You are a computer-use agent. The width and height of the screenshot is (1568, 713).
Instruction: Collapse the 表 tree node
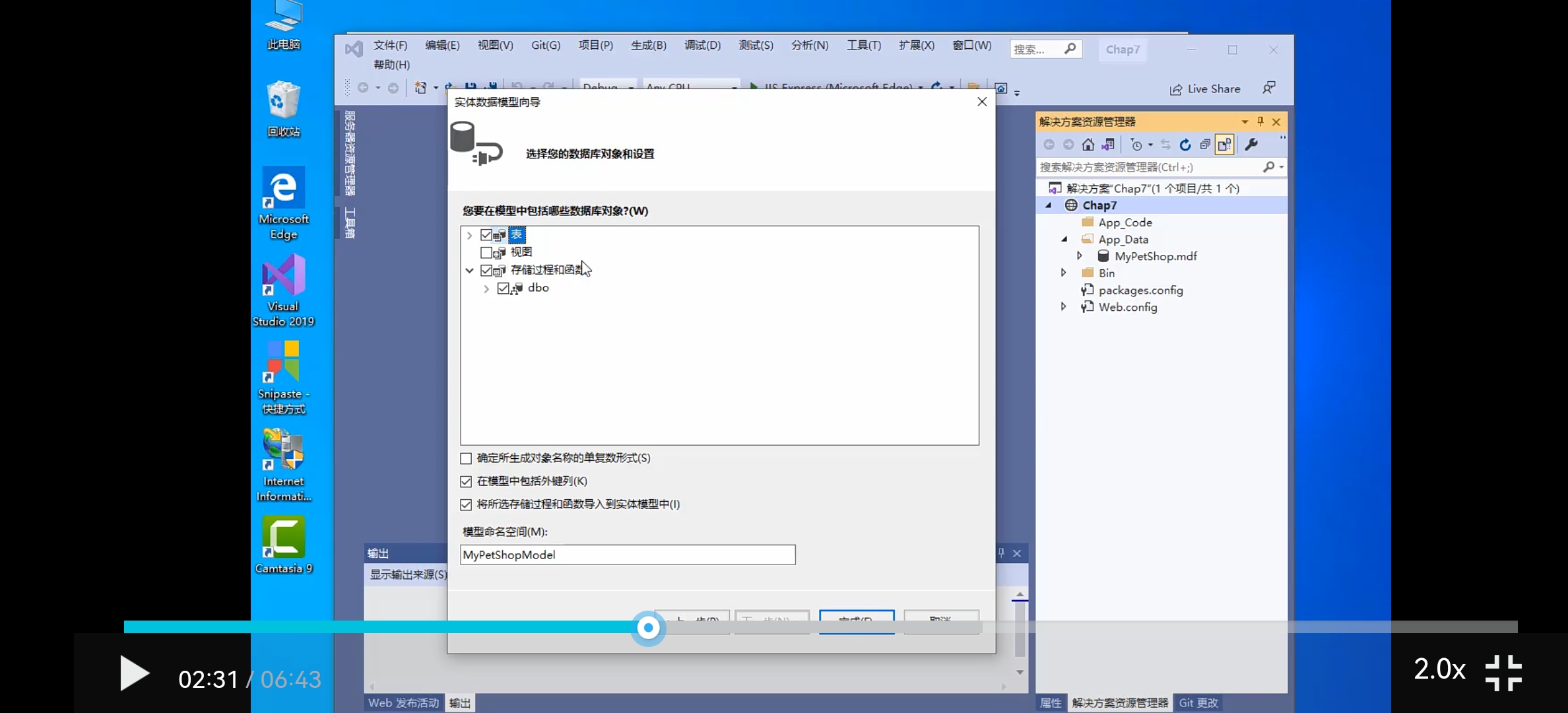point(469,235)
